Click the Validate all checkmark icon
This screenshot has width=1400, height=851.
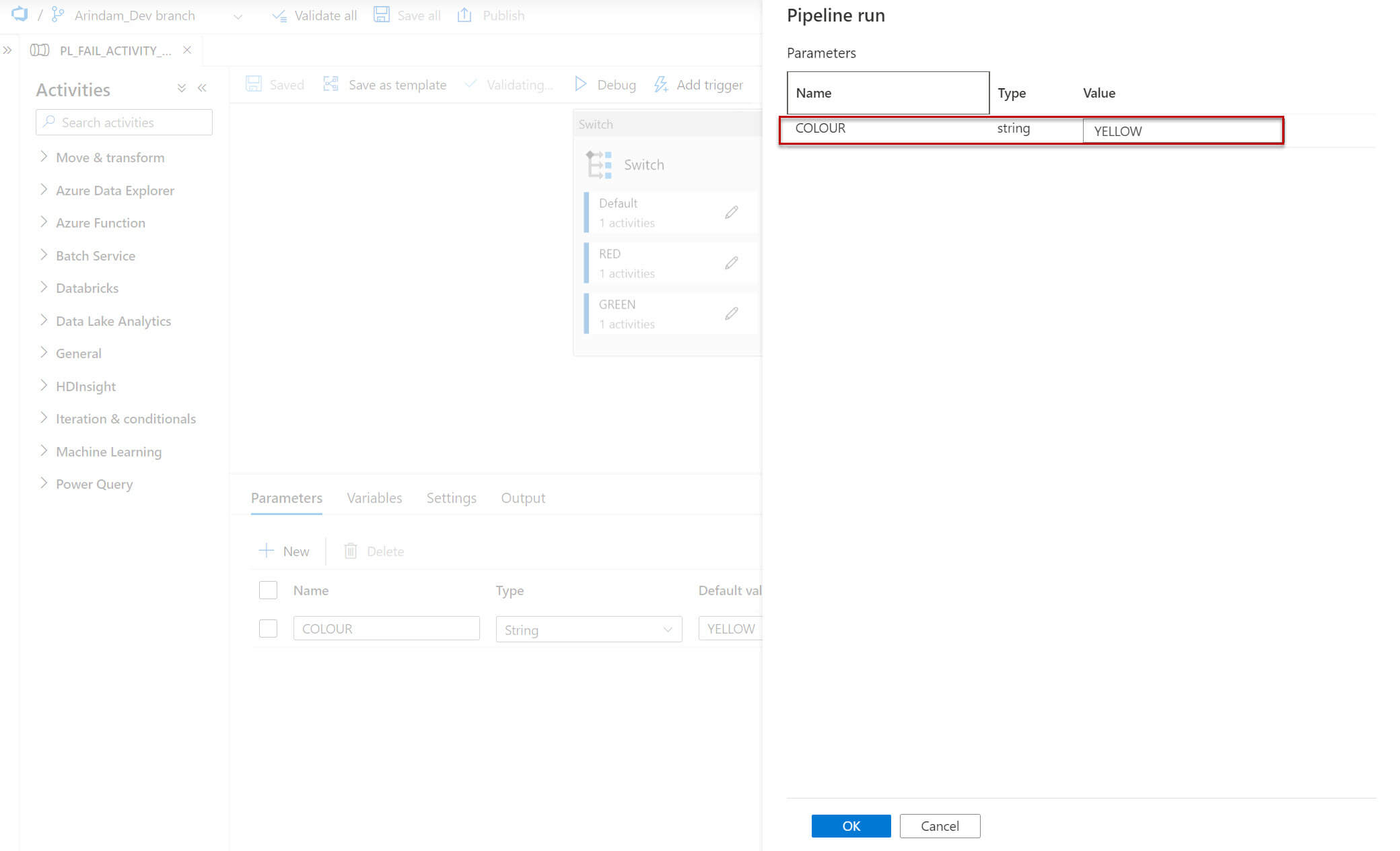tap(279, 15)
